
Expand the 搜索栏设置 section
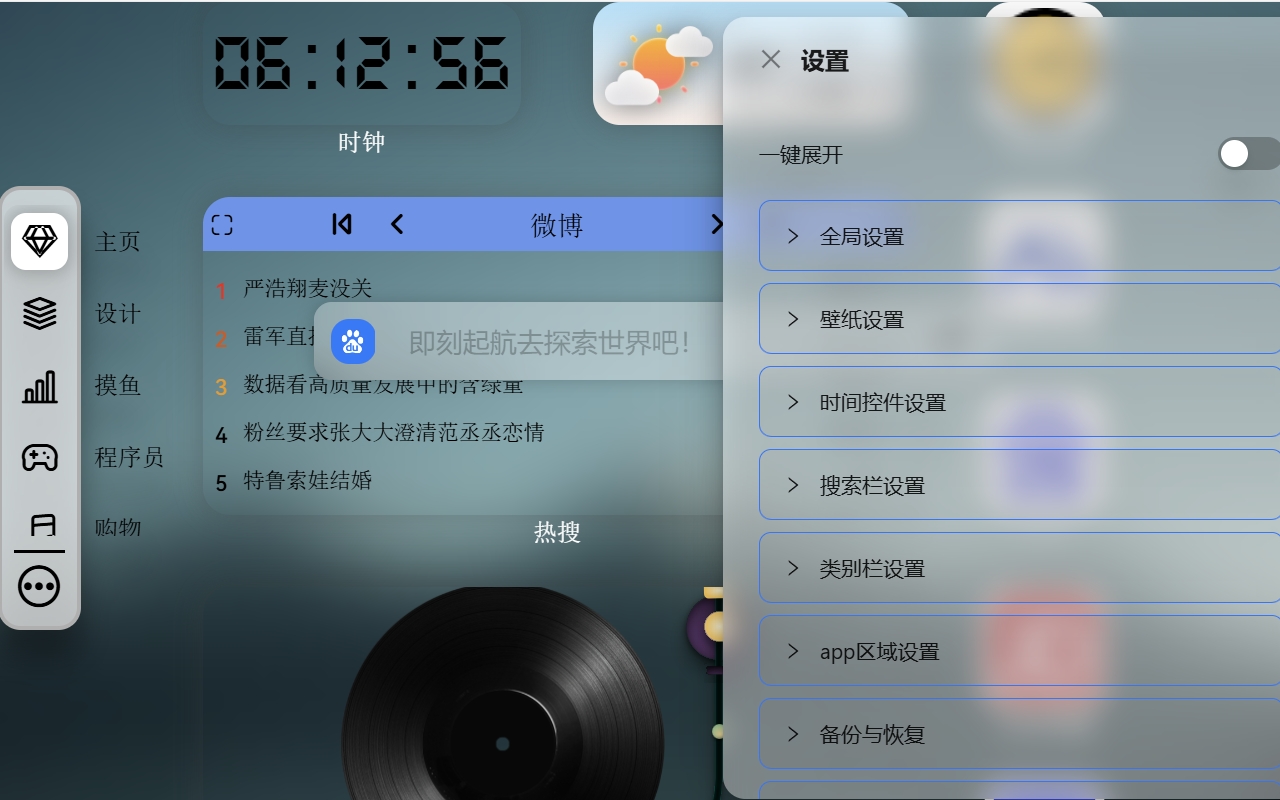tap(1019, 485)
